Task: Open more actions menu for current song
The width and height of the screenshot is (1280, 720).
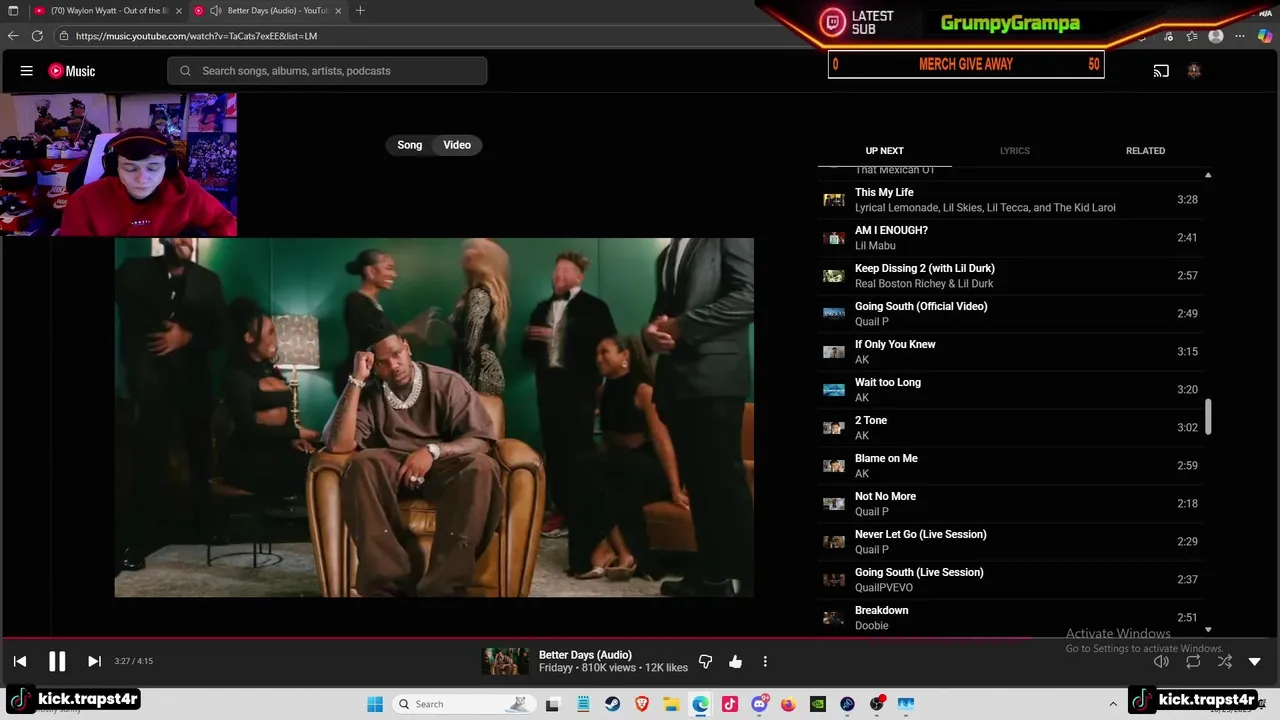Action: (765, 661)
